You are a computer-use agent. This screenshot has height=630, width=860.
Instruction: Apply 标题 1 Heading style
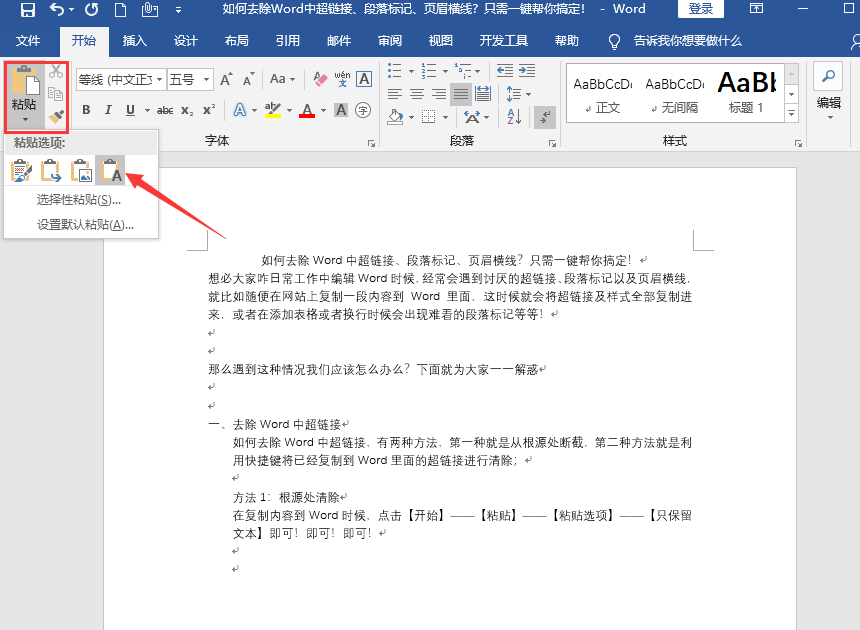(x=746, y=94)
